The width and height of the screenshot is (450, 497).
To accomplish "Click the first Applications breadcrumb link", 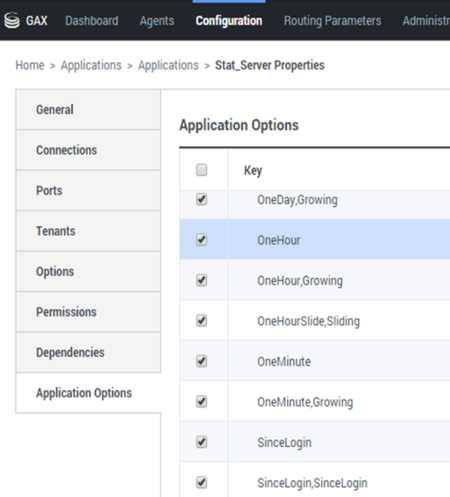I will (91, 65).
